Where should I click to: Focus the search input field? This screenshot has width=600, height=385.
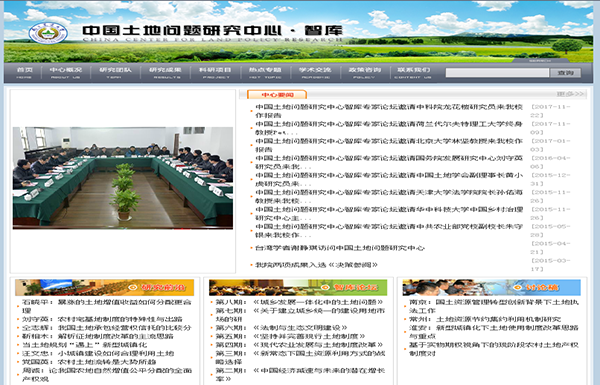coord(497,73)
